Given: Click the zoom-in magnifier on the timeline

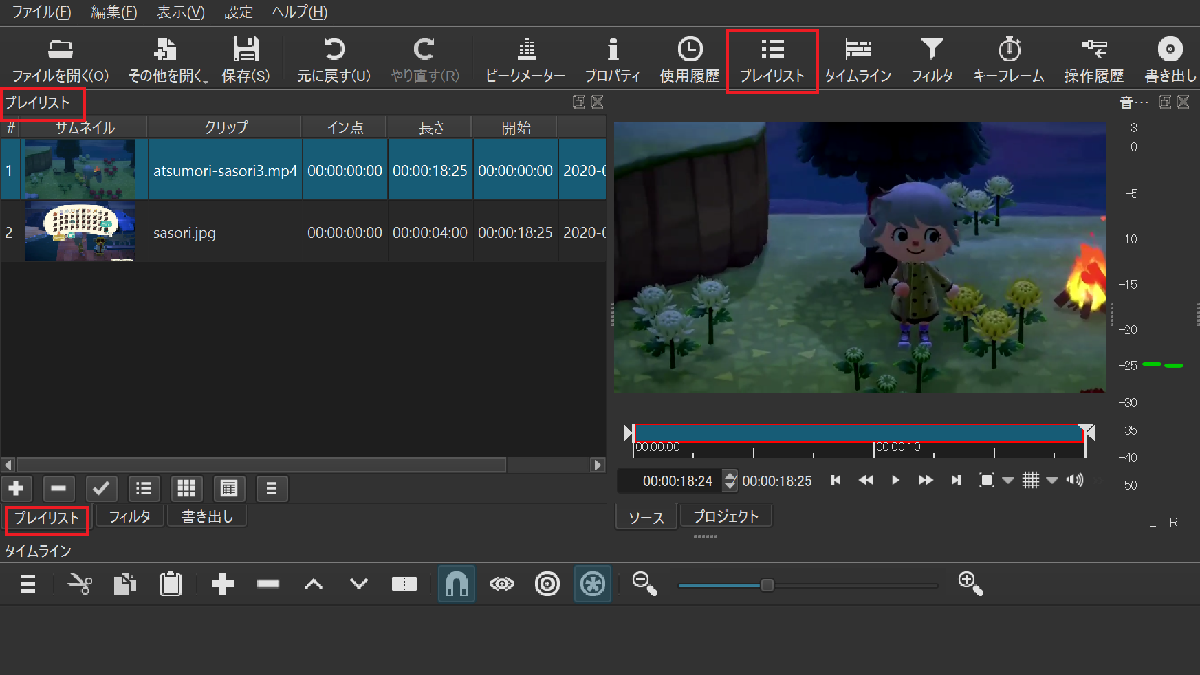Looking at the screenshot, I should point(971,585).
